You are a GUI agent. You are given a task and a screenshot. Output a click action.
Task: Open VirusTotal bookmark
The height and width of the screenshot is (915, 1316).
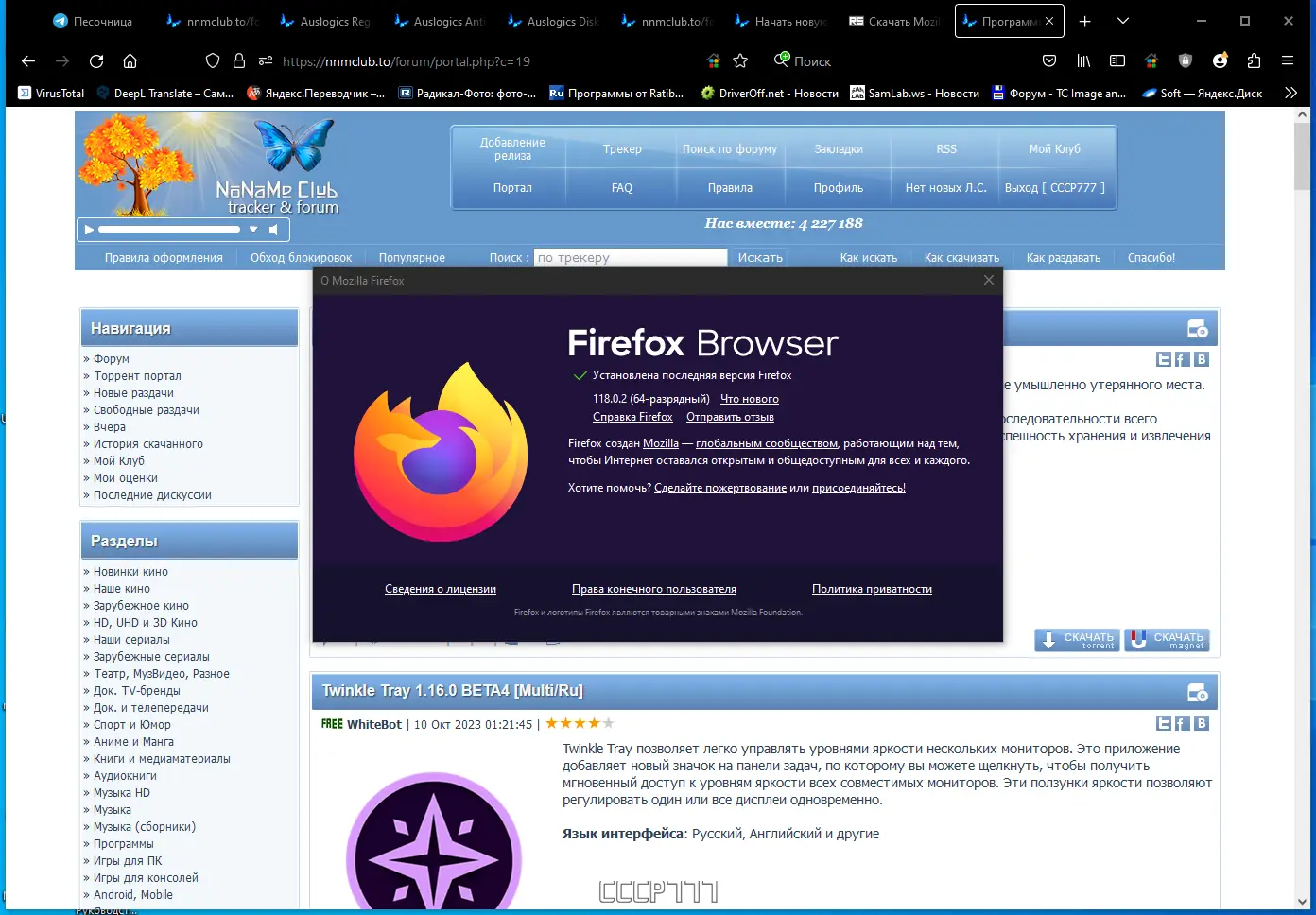click(x=51, y=94)
